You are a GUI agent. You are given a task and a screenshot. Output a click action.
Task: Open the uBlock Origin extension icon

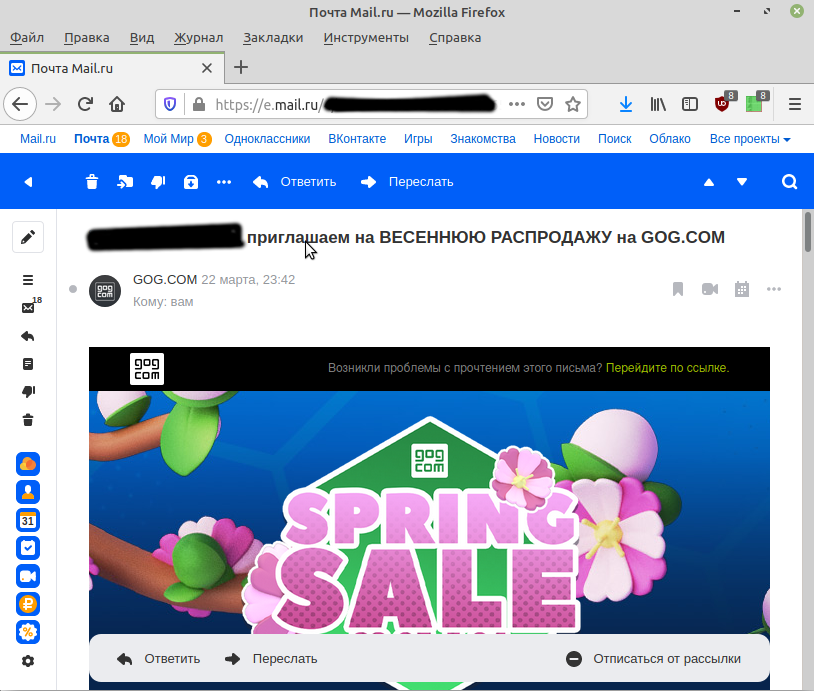[724, 103]
